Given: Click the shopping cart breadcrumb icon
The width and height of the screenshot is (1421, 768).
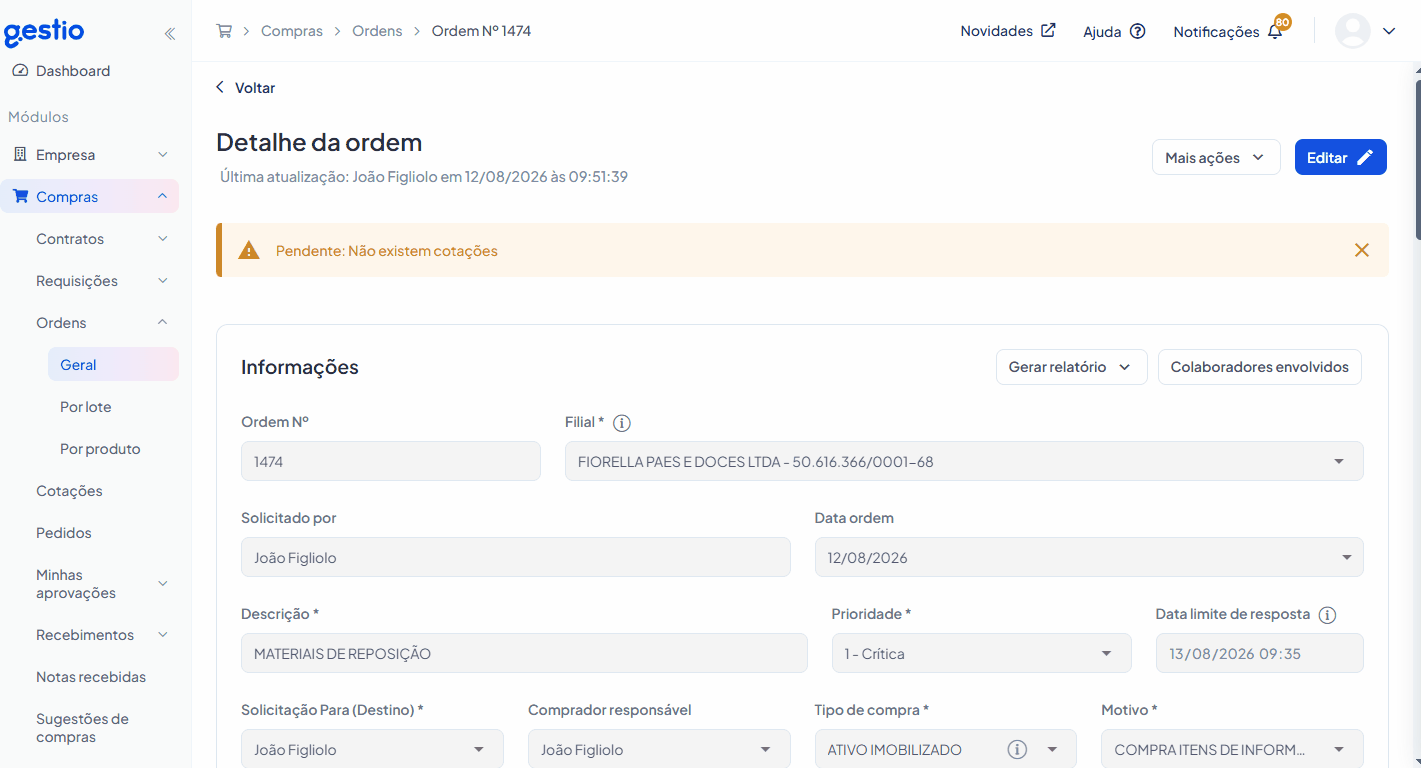Looking at the screenshot, I should tap(224, 31).
